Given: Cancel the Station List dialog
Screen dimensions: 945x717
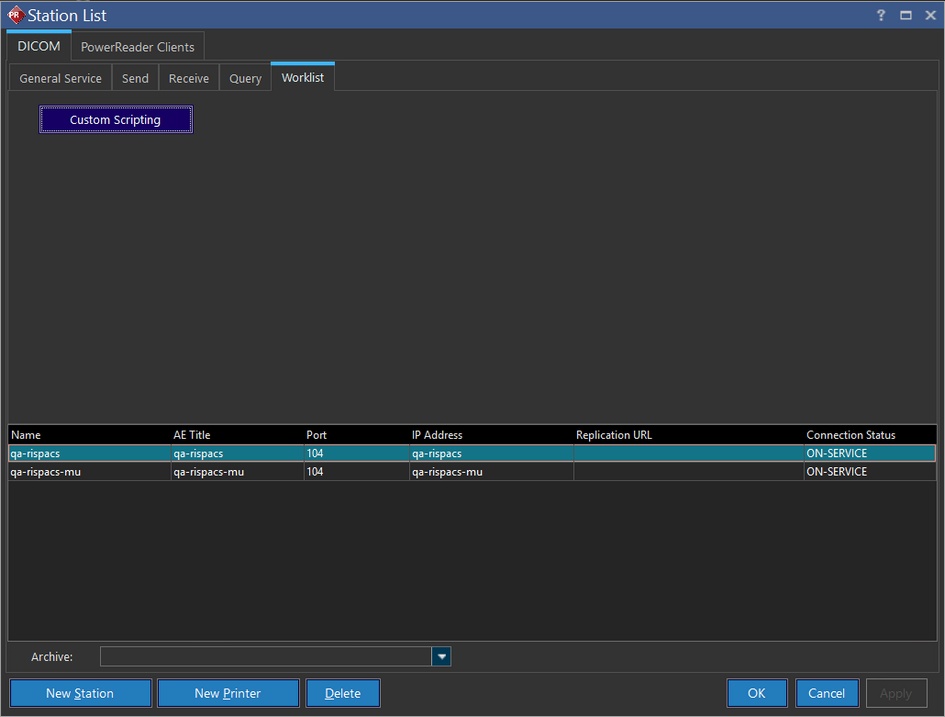Looking at the screenshot, I should click(826, 693).
